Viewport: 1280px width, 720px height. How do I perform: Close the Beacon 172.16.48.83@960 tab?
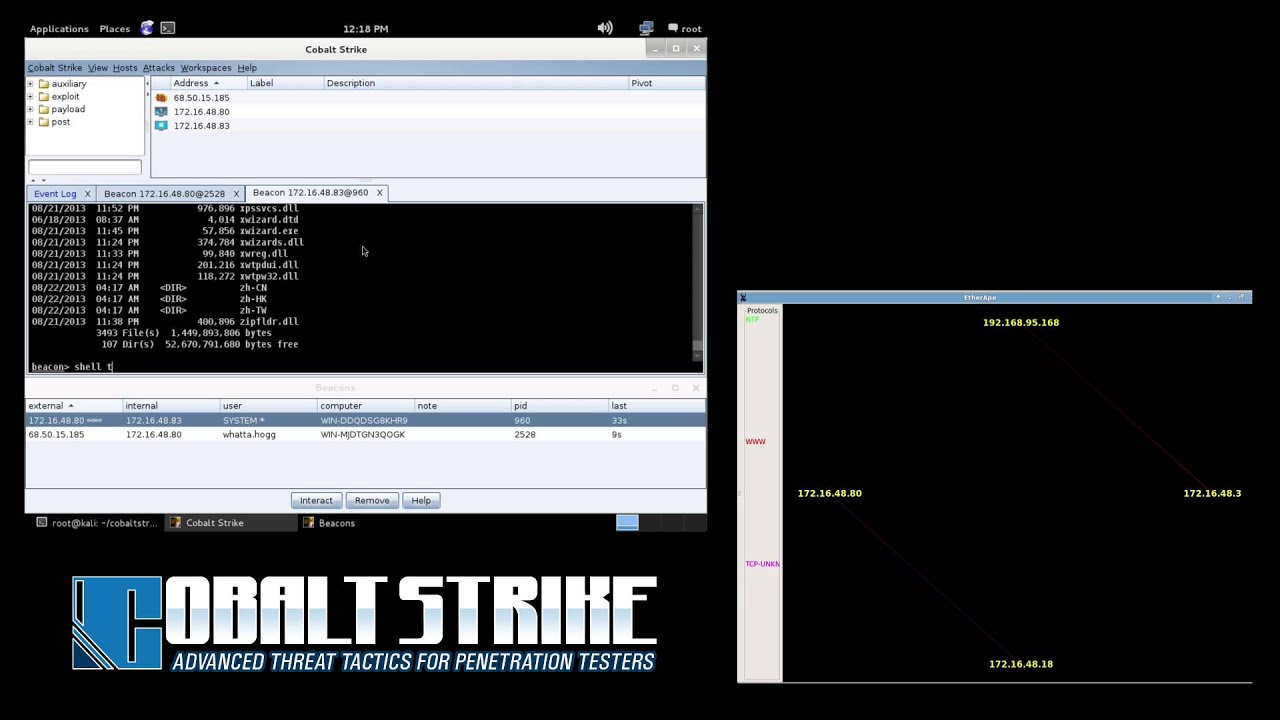pos(379,192)
